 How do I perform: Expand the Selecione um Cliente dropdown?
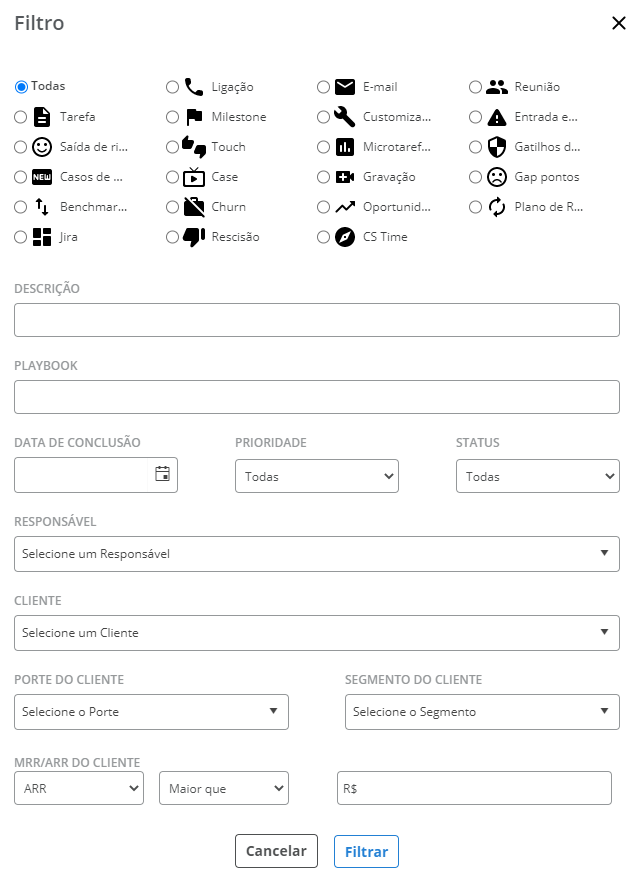(x=316, y=633)
